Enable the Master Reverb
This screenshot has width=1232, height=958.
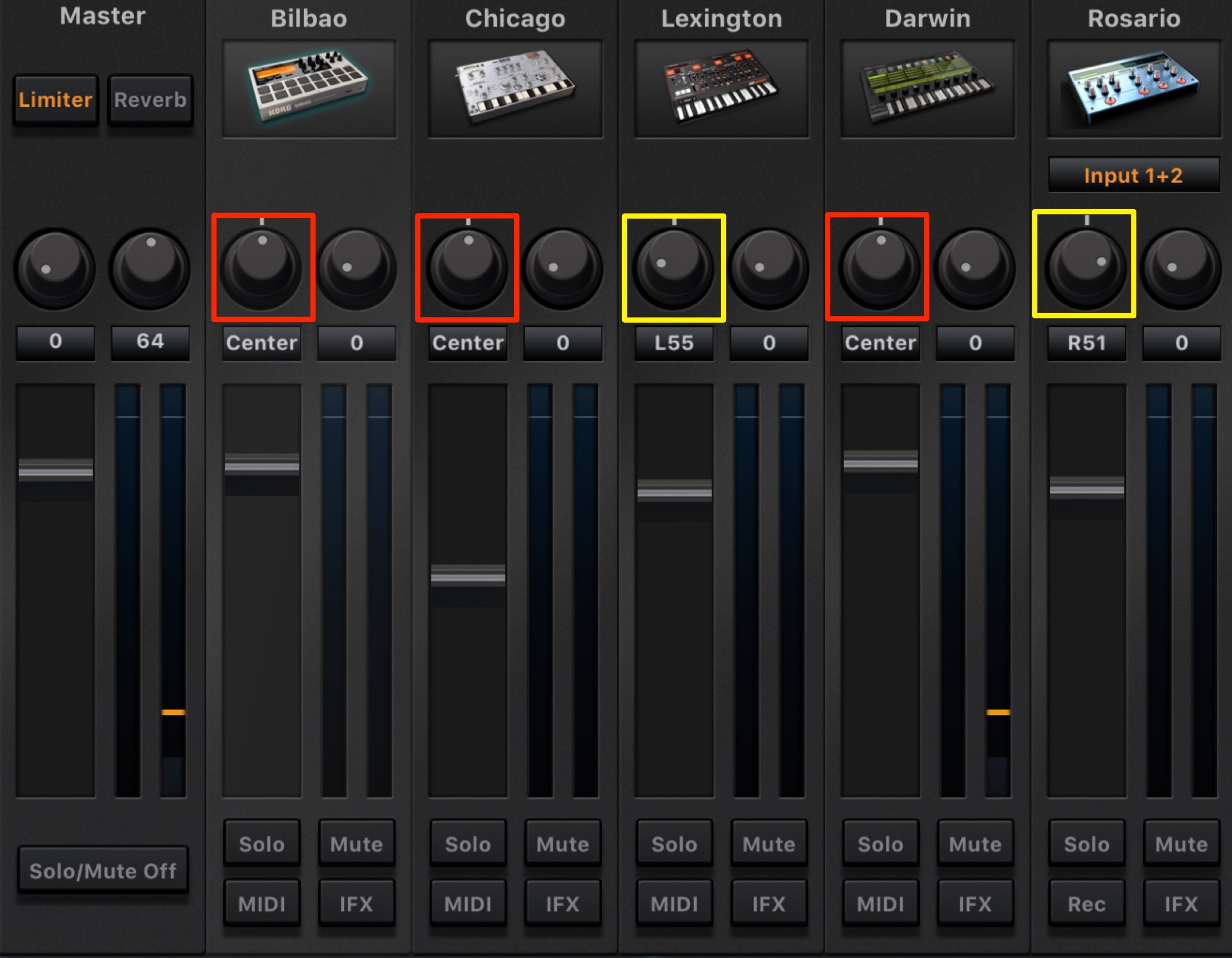click(x=150, y=100)
